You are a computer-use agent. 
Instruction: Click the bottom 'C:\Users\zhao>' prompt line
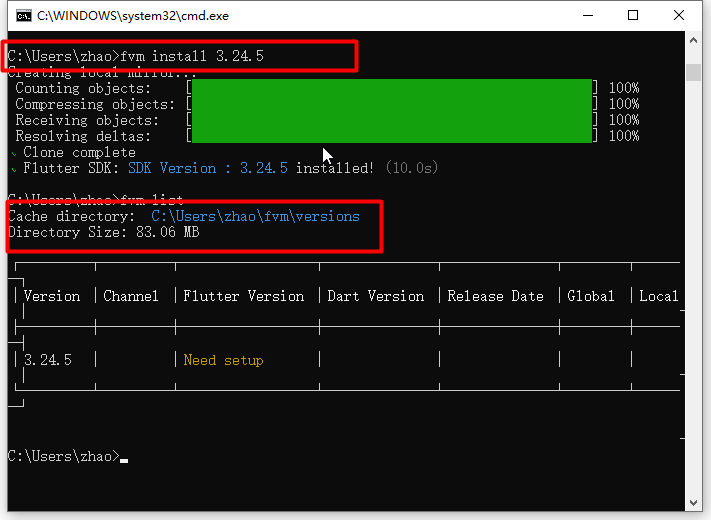click(68, 456)
